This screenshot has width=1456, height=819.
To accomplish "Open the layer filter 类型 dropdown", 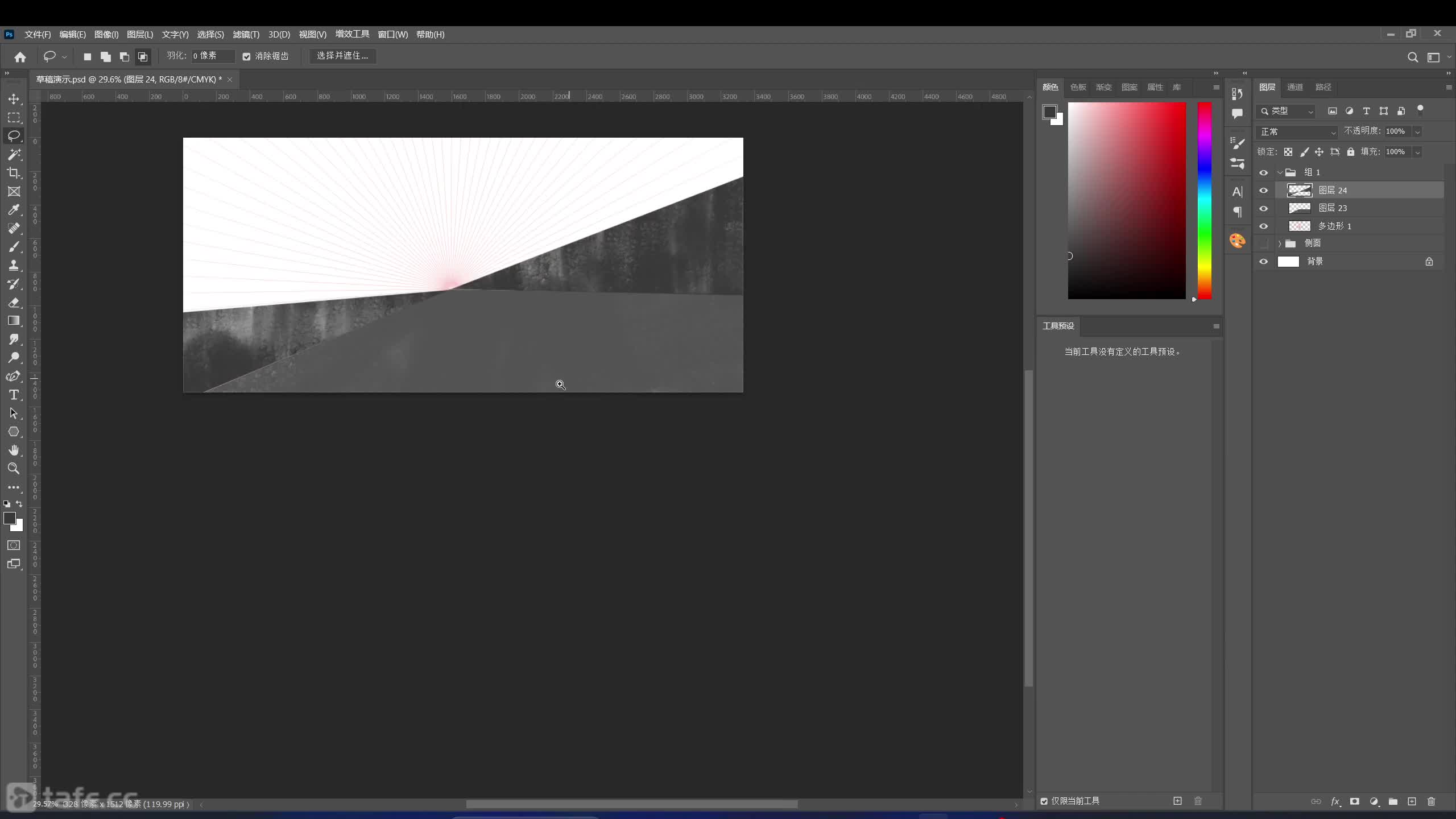I will [x=1287, y=111].
